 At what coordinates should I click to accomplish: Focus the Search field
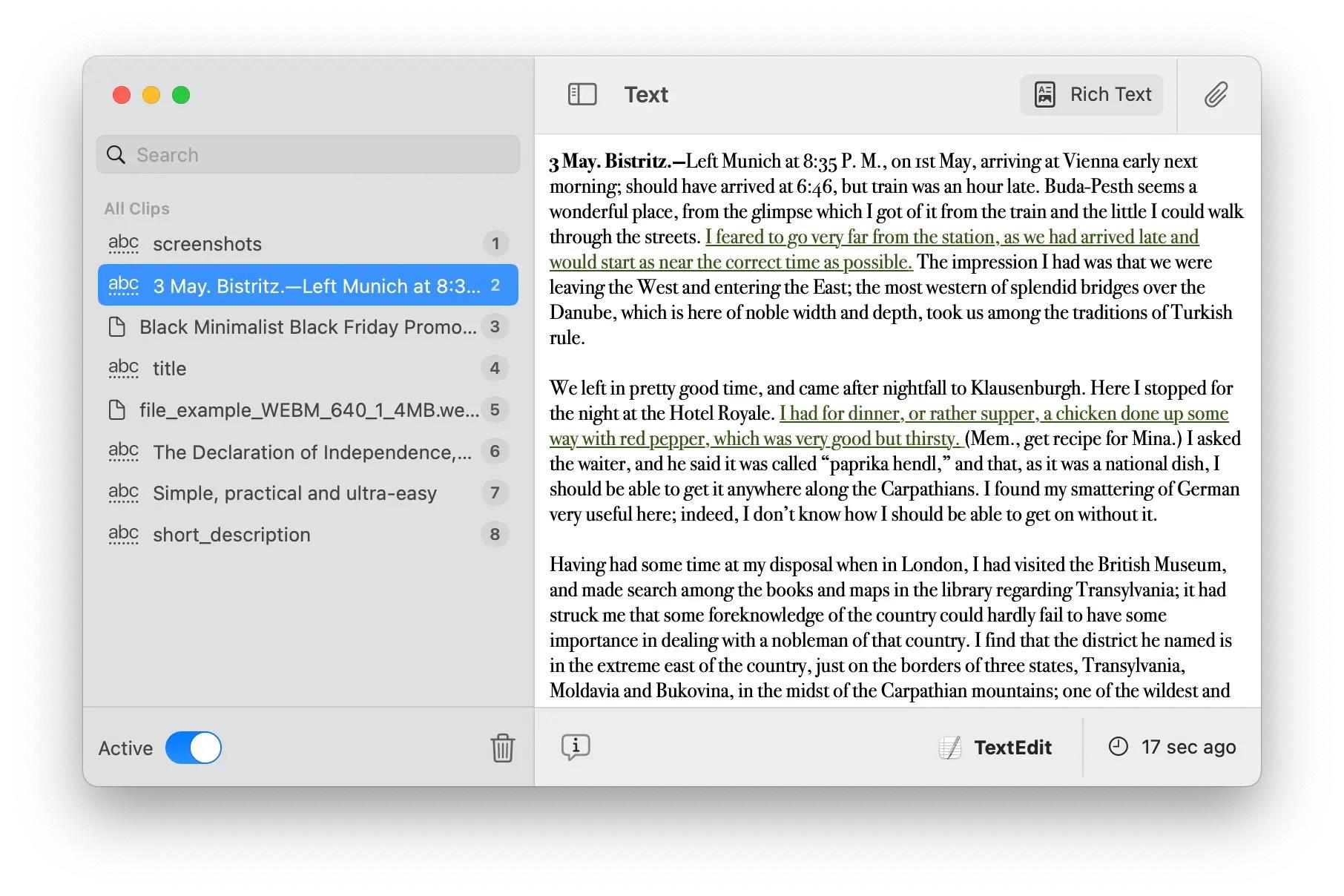[308, 154]
